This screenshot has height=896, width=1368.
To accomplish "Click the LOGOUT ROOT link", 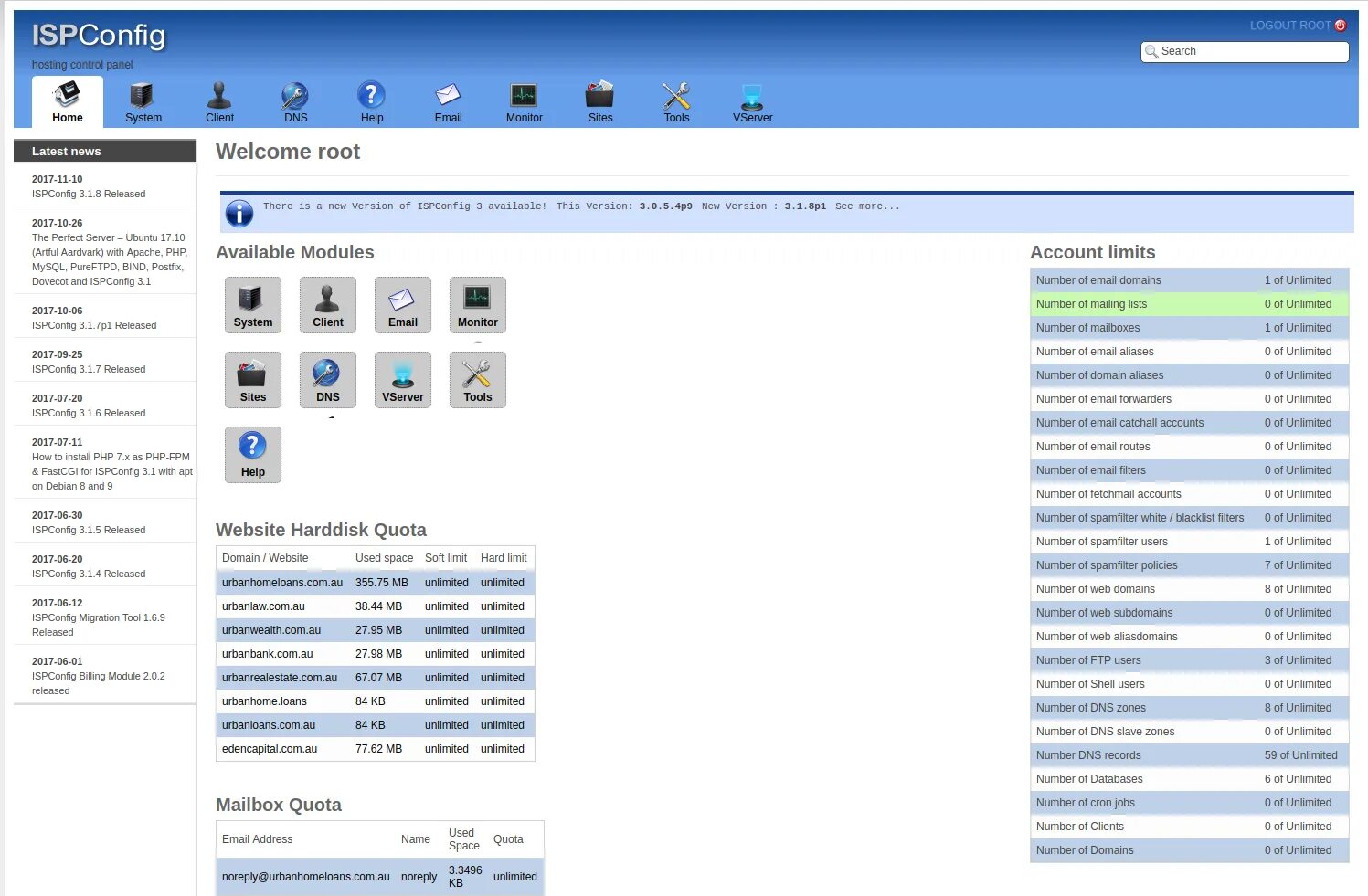I will click(x=1290, y=26).
